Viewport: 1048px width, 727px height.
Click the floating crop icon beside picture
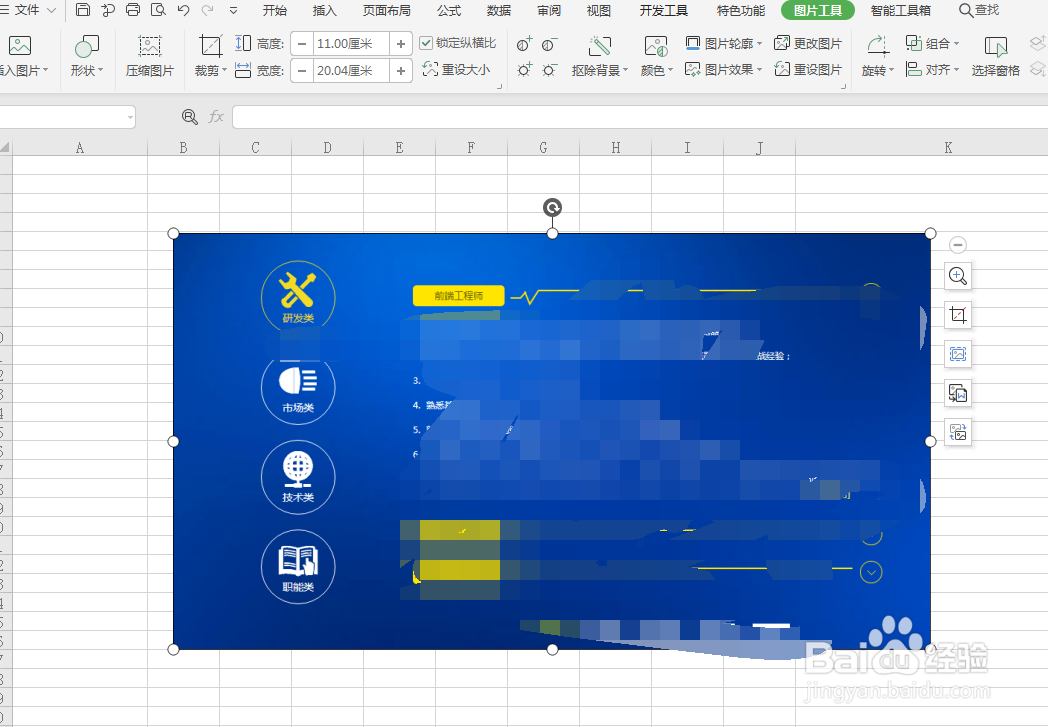pos(958,315)
